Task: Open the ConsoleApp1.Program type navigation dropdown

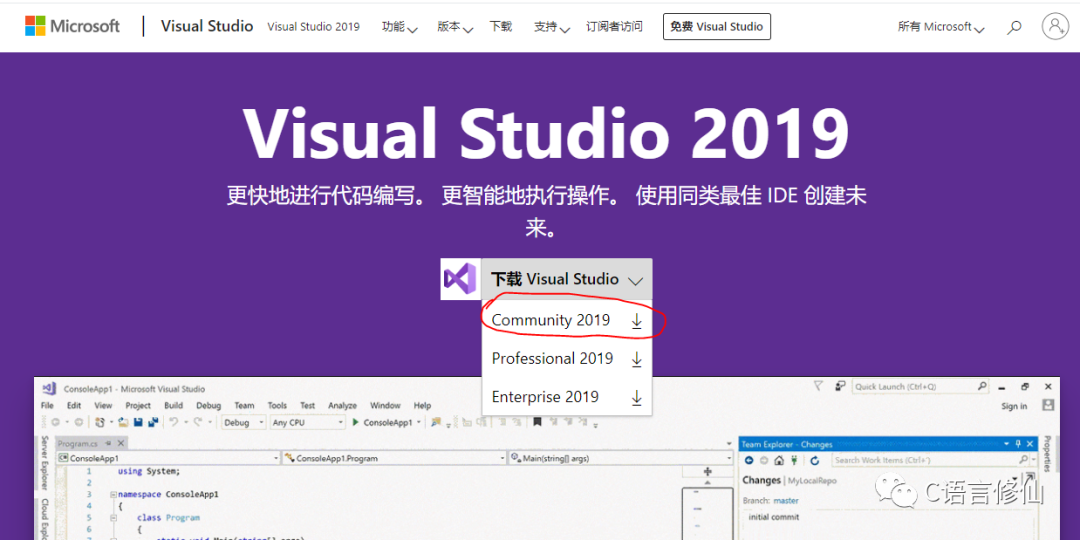Action: point(394,458)
